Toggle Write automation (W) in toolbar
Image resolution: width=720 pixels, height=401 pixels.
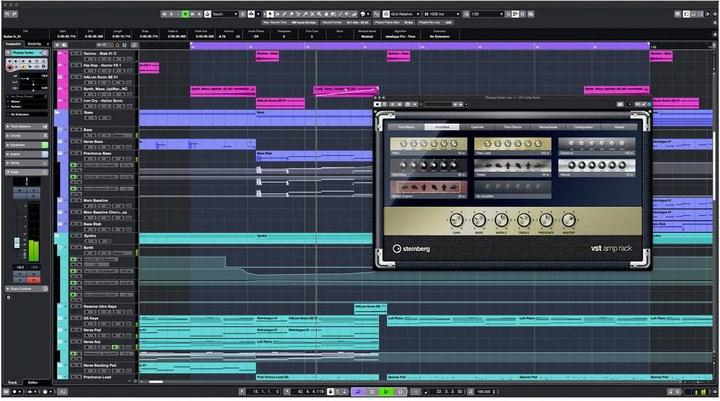point(192,14)
